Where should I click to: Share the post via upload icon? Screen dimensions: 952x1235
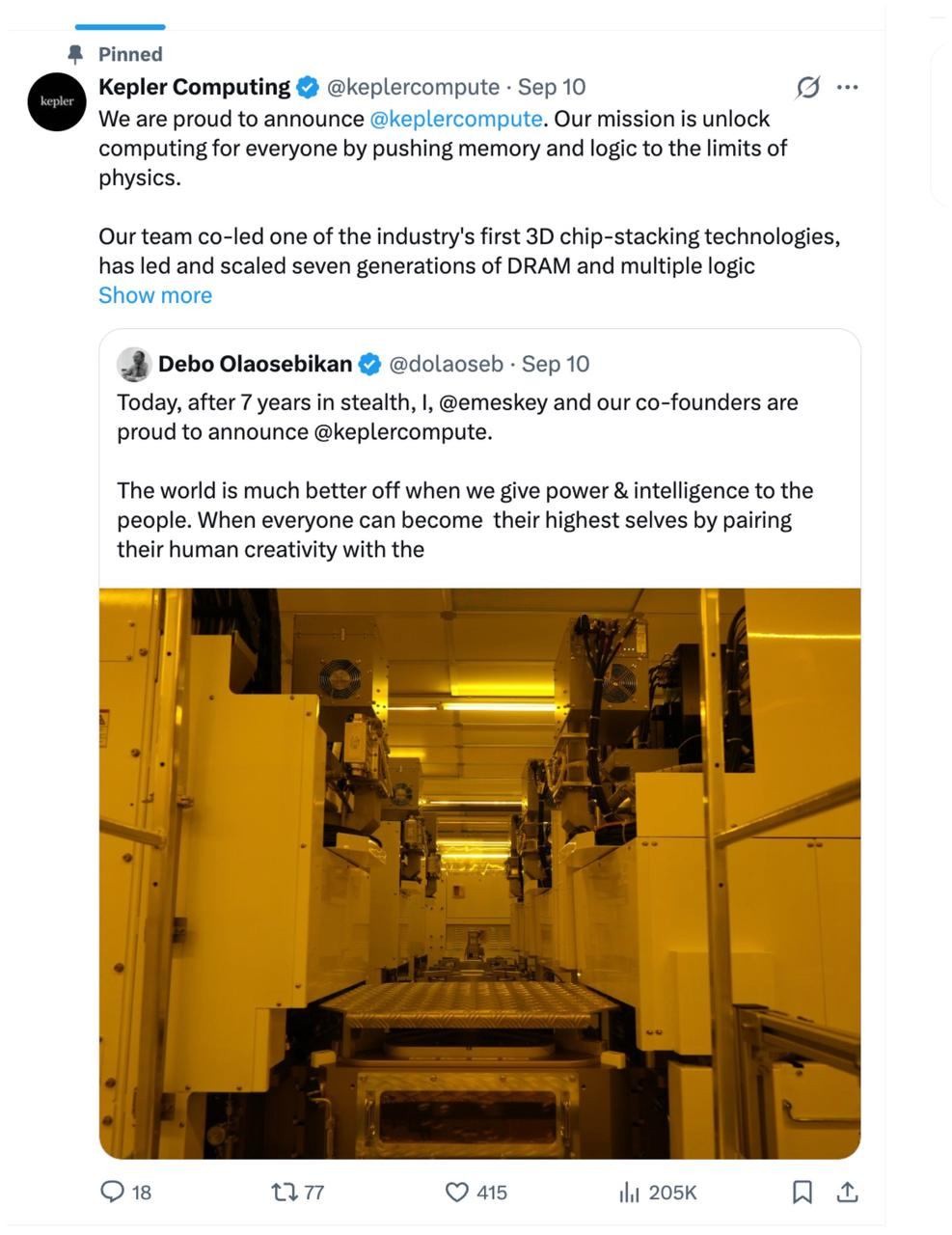(847, 1193)
